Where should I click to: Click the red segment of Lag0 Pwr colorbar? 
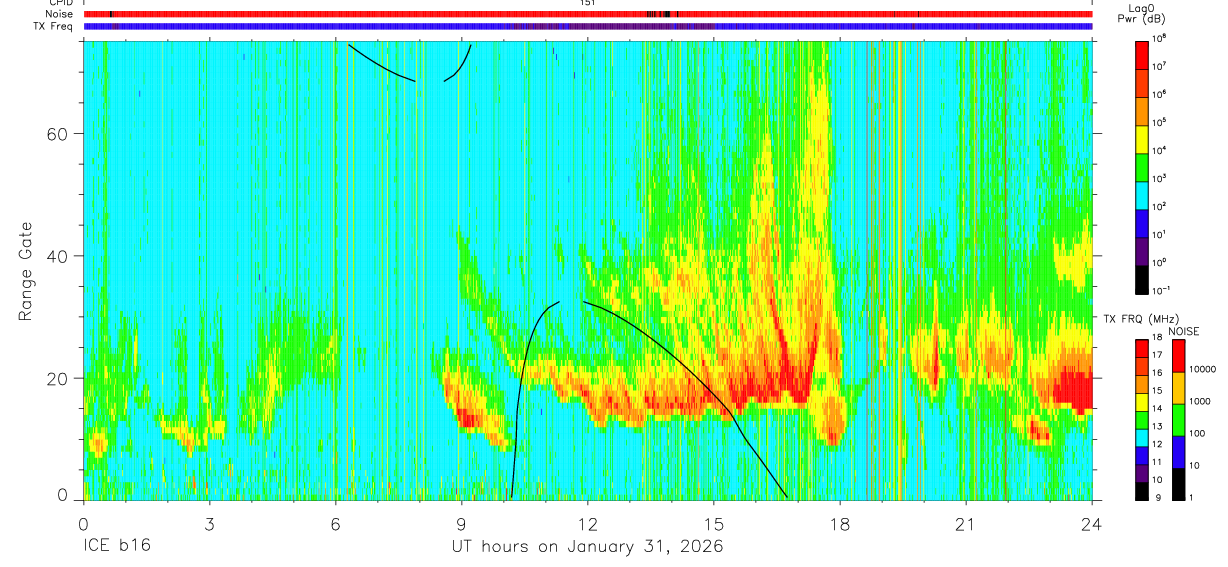click(1142, 53)
